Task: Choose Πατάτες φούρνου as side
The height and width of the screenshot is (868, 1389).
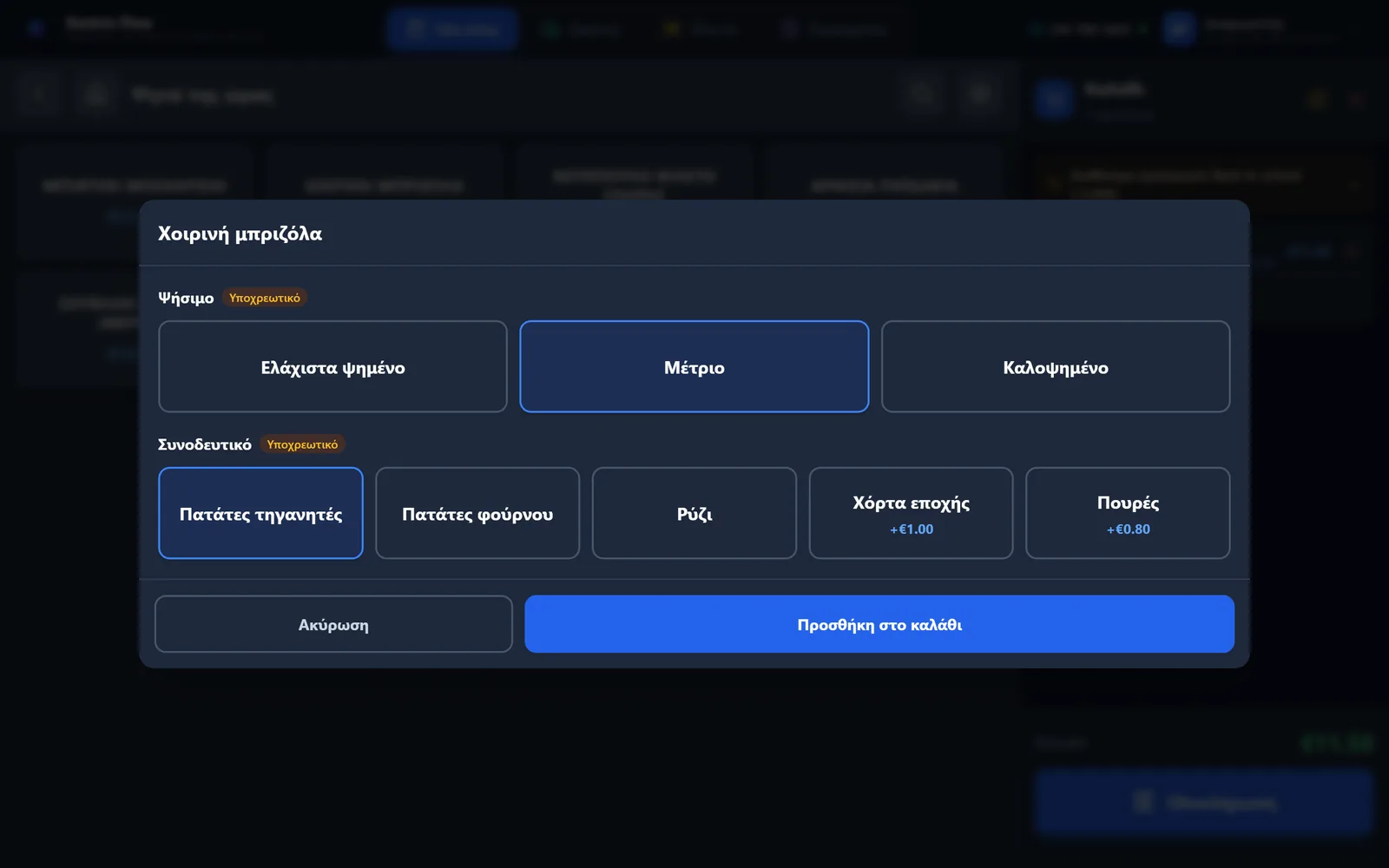Action: 477,513
